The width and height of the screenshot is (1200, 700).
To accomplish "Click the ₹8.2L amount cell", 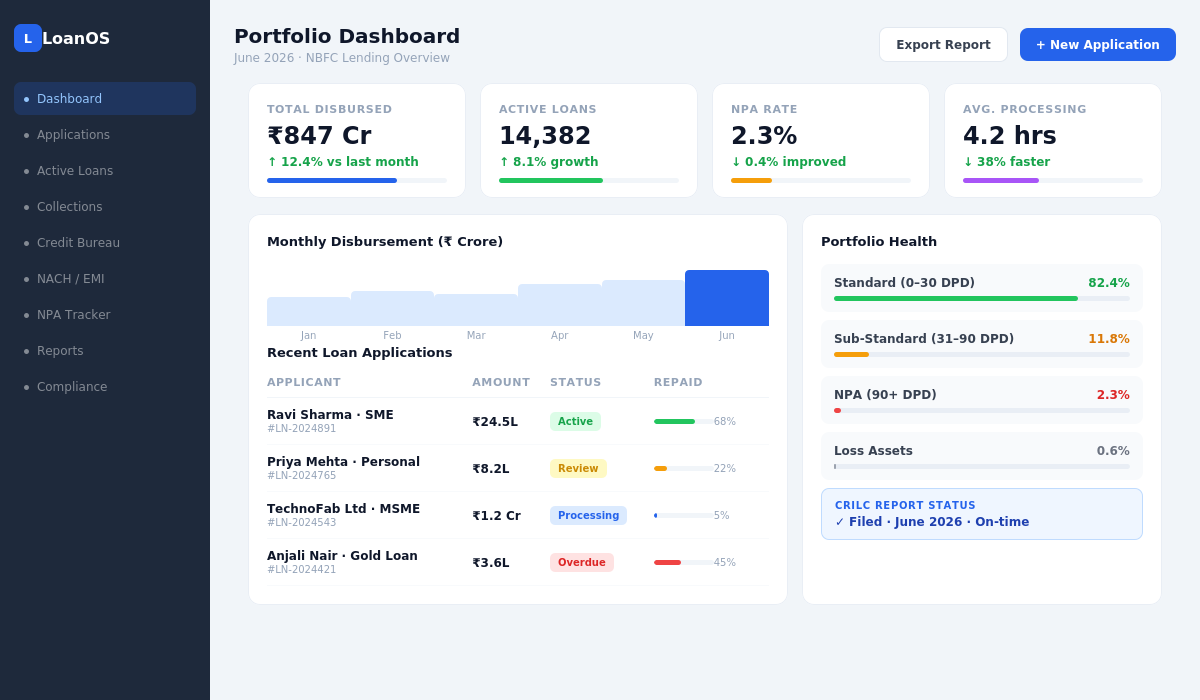I will [491, 469].
